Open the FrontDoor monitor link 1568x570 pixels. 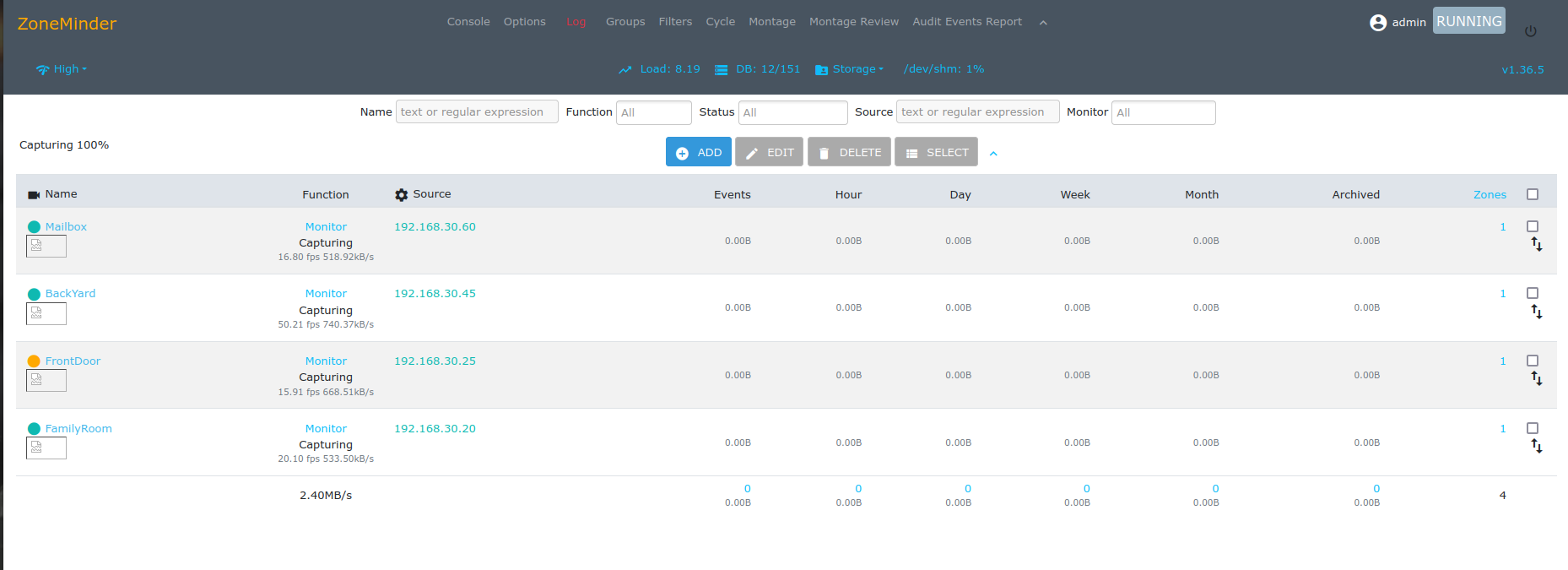(73, 361)
